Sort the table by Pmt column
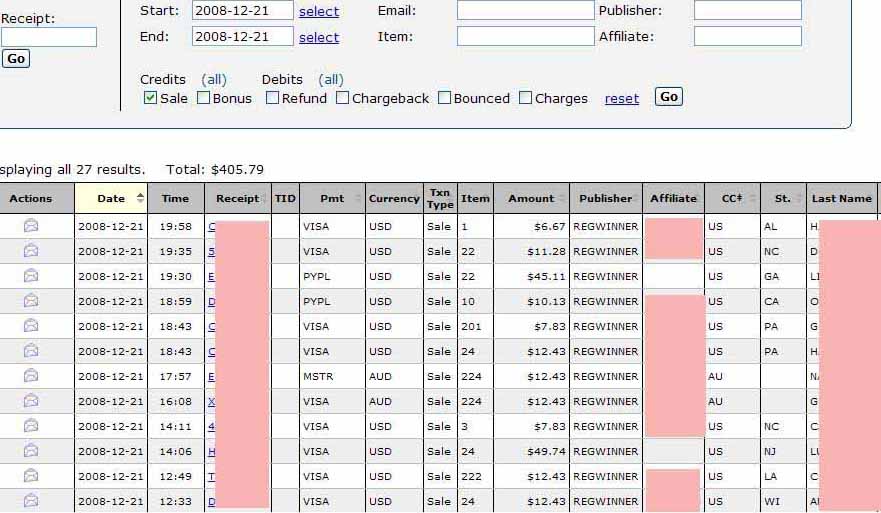Viewport: 881px width, 513px height. click(x=332, y=198)
